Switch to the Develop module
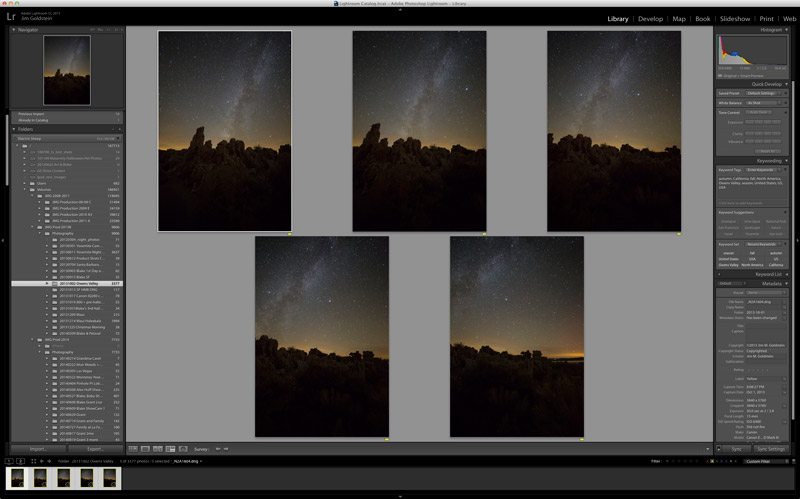This screenshot has height=499, width=800. pos(651,19)
